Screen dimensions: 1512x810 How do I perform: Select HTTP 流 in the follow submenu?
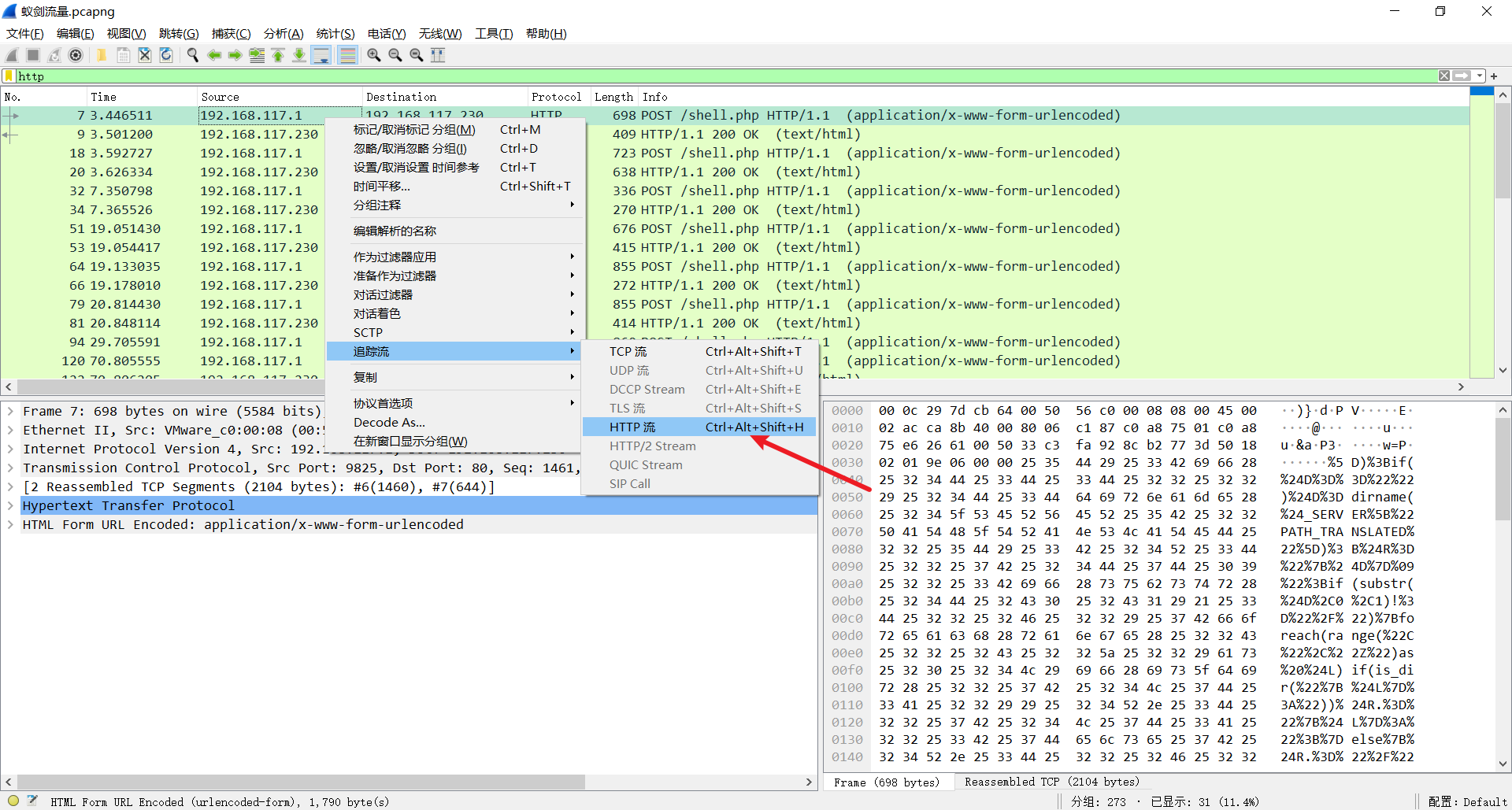pyautogui.click(x=632, y=427)
